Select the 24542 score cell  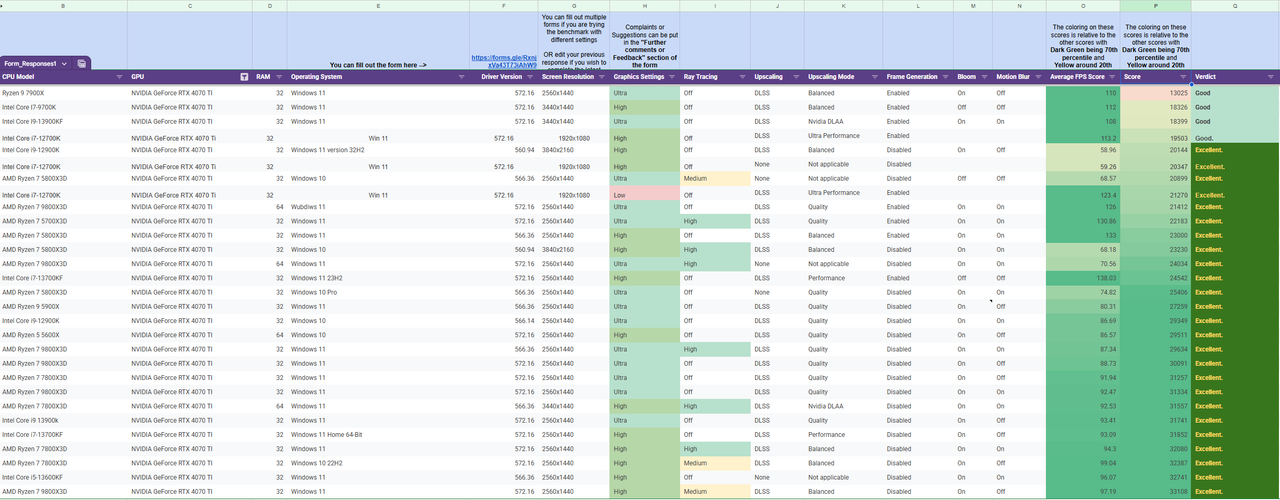pyautogui.click(x=1155, y=278)
